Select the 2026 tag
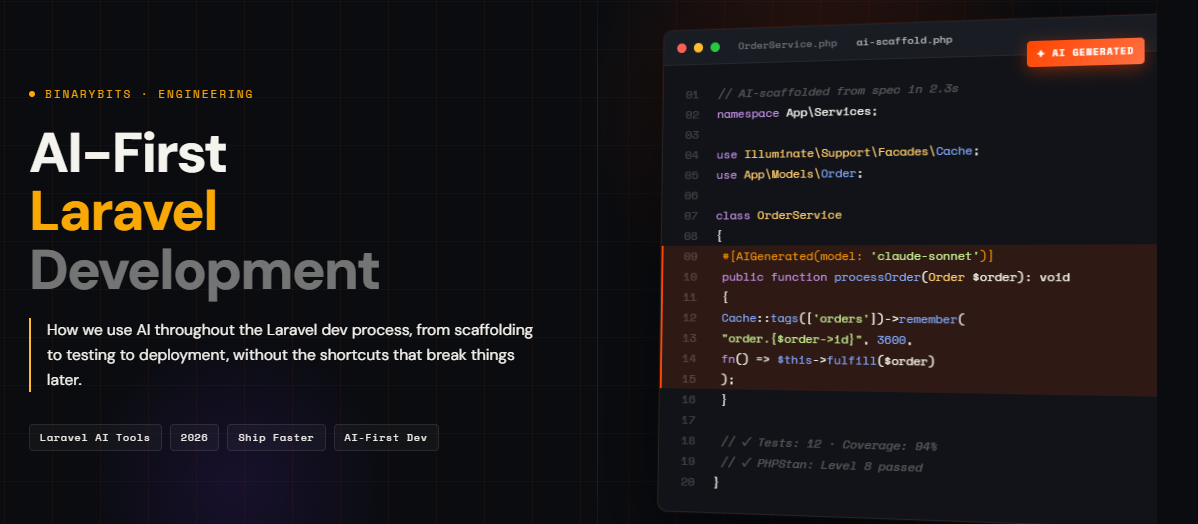The height and width of the screenshot is (524, 1198). [194, 438]
